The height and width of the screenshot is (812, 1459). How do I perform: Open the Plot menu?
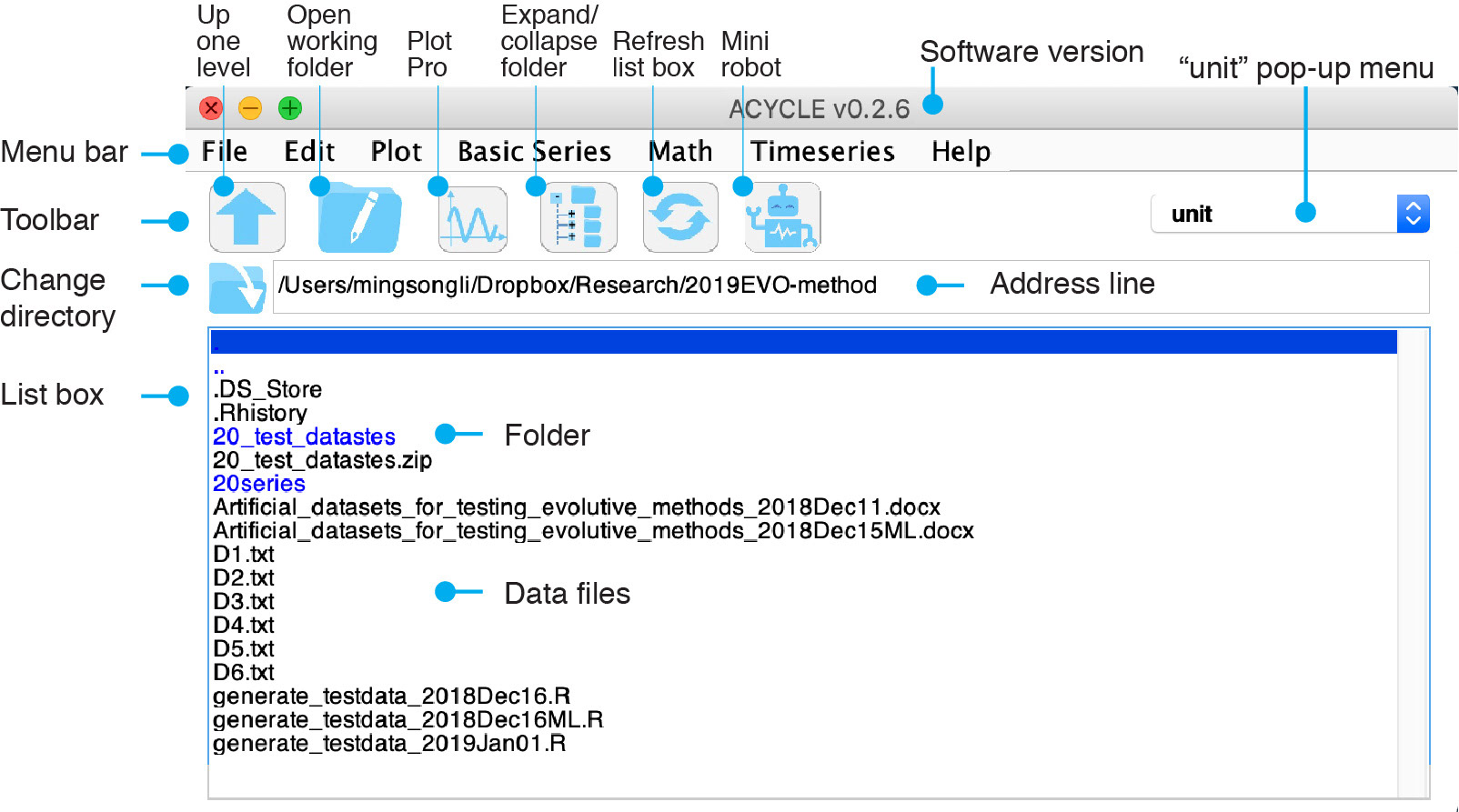(396, 151)
